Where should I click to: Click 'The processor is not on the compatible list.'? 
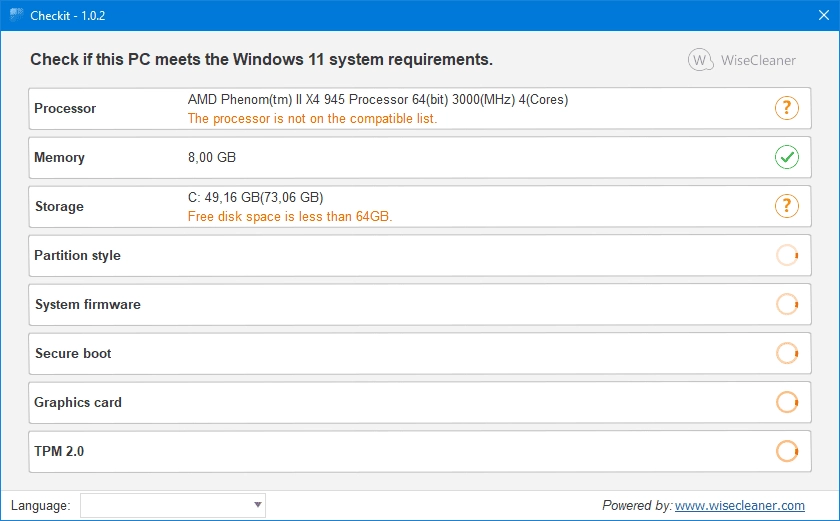click(x=312, y=118)
